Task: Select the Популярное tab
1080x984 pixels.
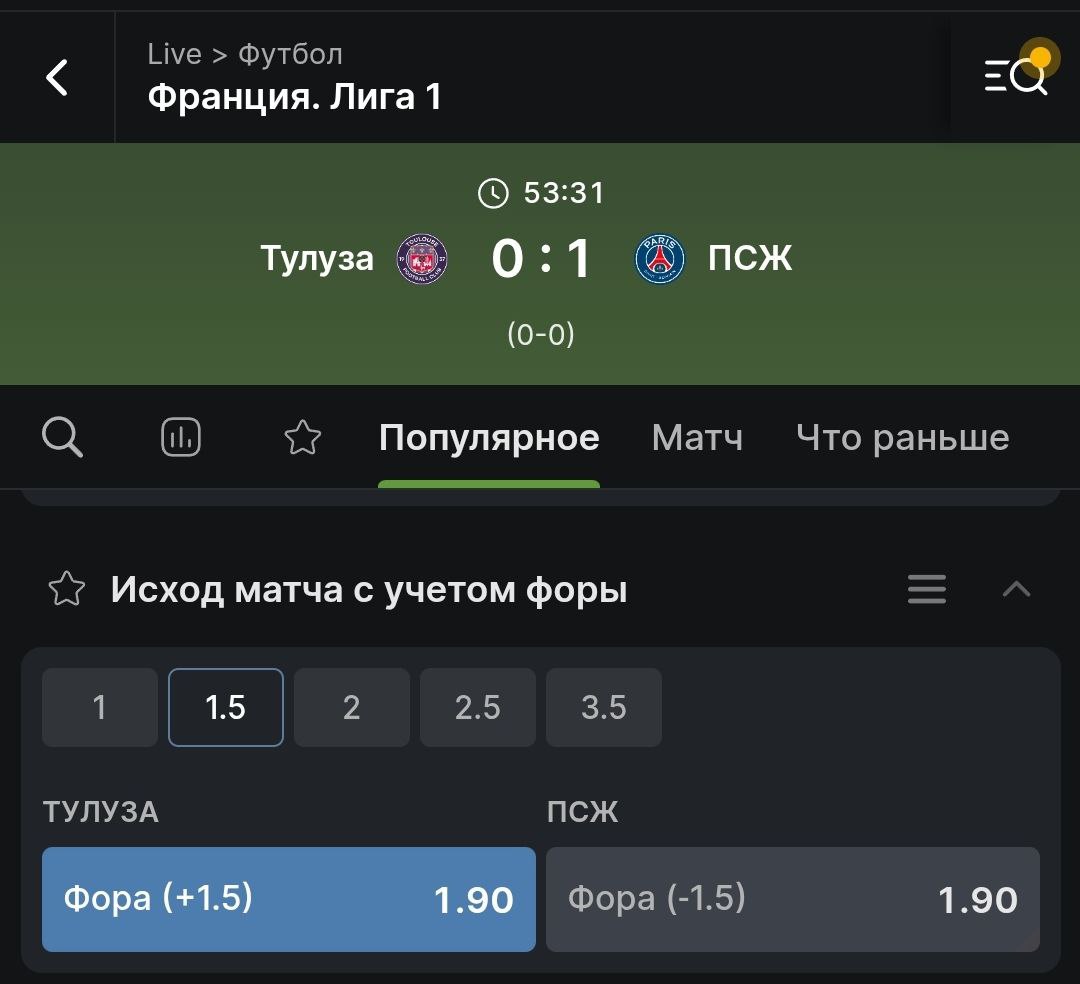Action: (489, 438)
